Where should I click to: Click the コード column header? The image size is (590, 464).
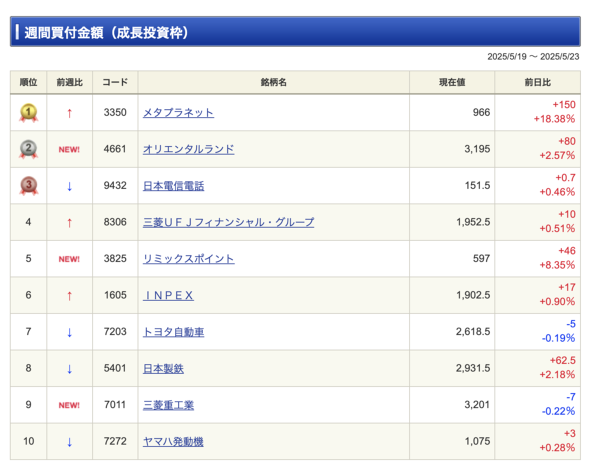coord(115,82)
